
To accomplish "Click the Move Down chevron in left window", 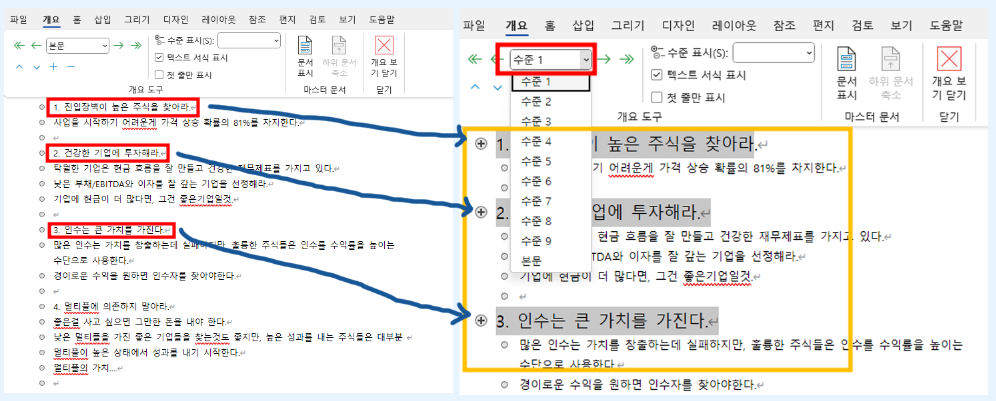I will click(36, 66).
